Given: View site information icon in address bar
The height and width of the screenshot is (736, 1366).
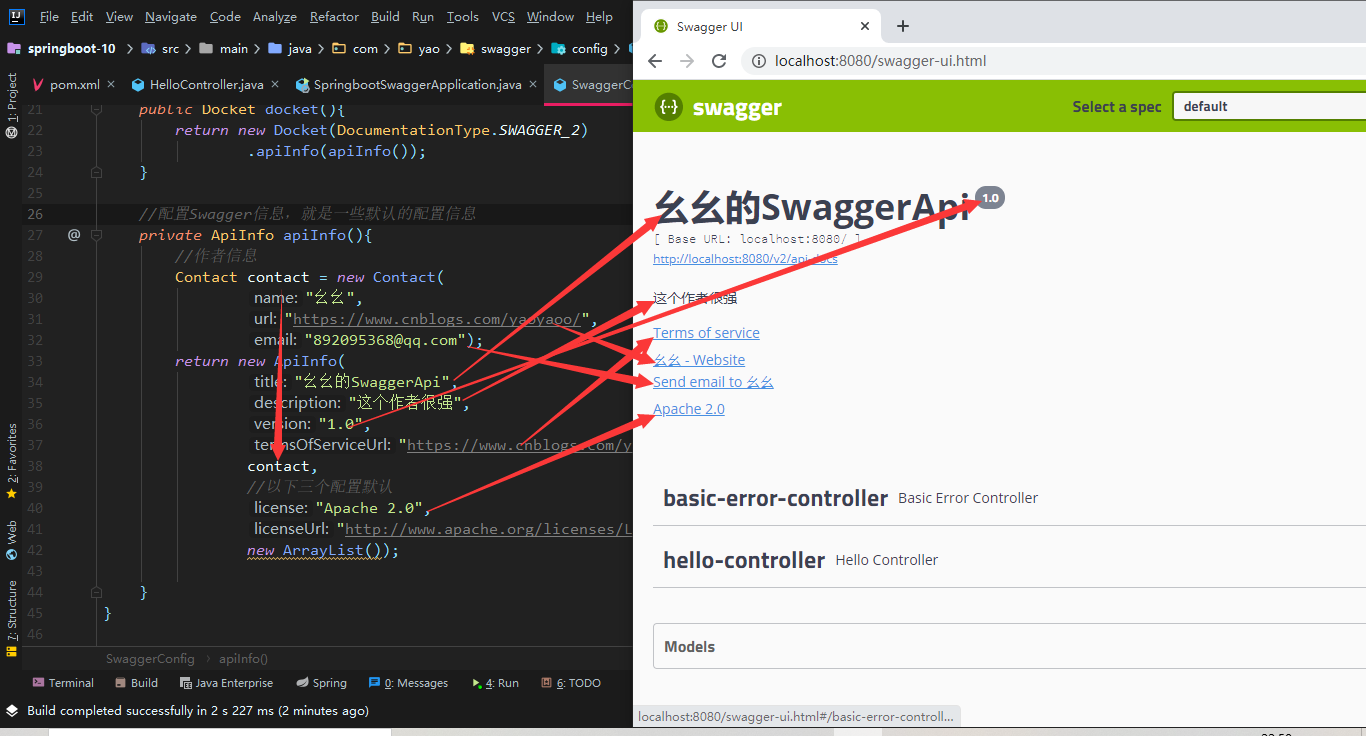Looking at the screenshot, I should click(758, 61).
